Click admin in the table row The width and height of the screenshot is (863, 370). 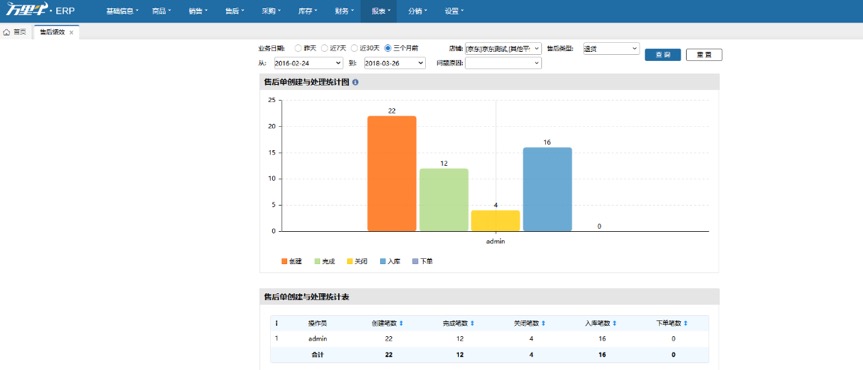[x=318, y=339]
